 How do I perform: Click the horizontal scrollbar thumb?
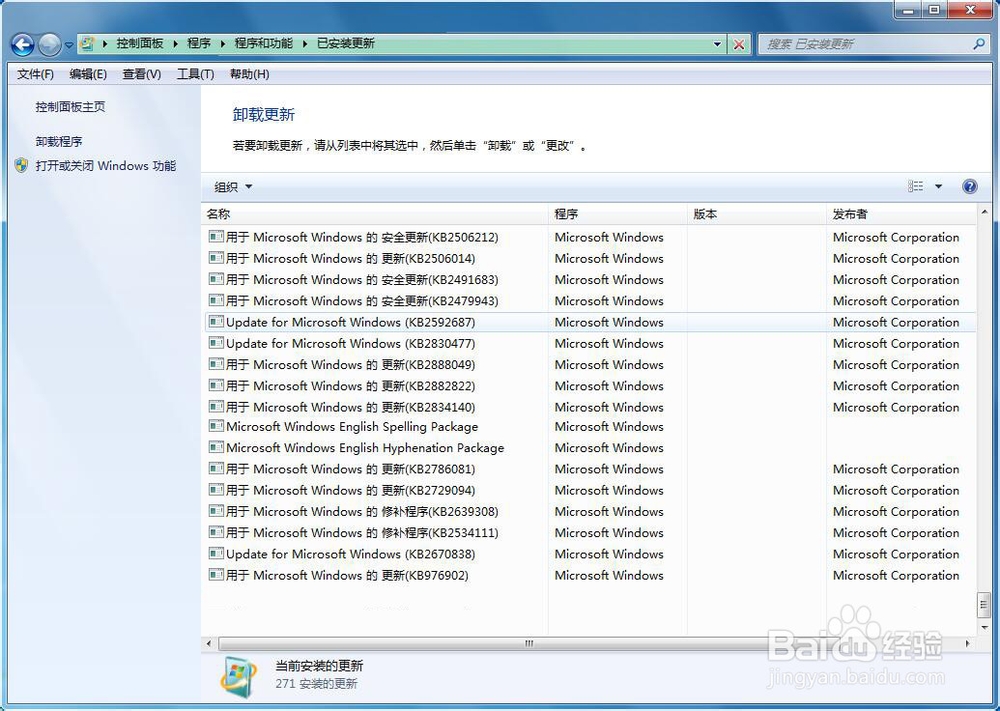(x=529, y=643)
